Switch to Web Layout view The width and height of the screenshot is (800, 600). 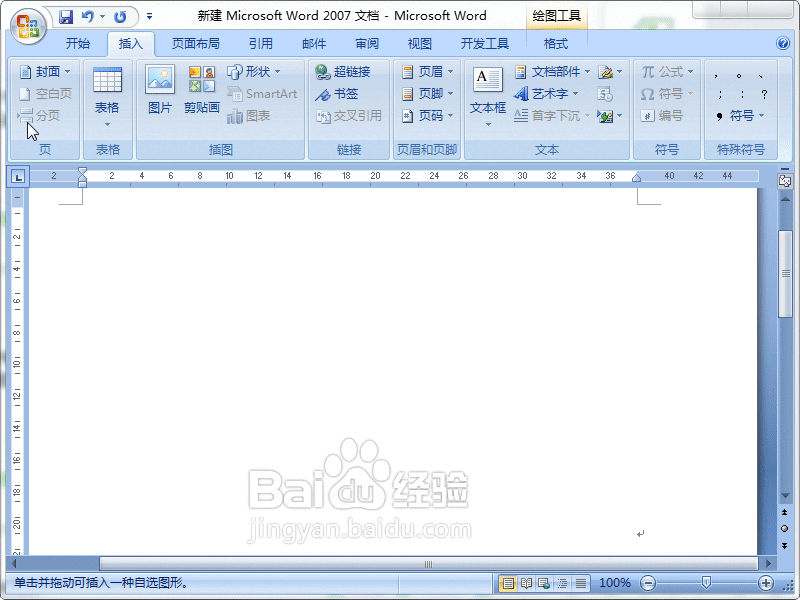pyautogui.click(x=544, y=583)
